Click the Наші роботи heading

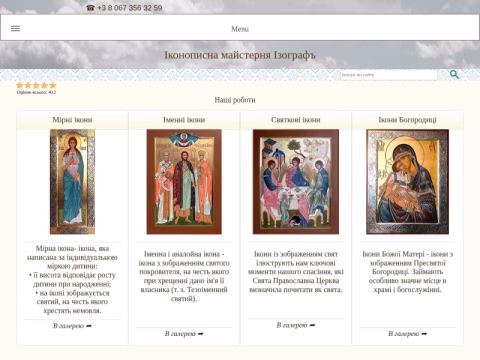235,100
